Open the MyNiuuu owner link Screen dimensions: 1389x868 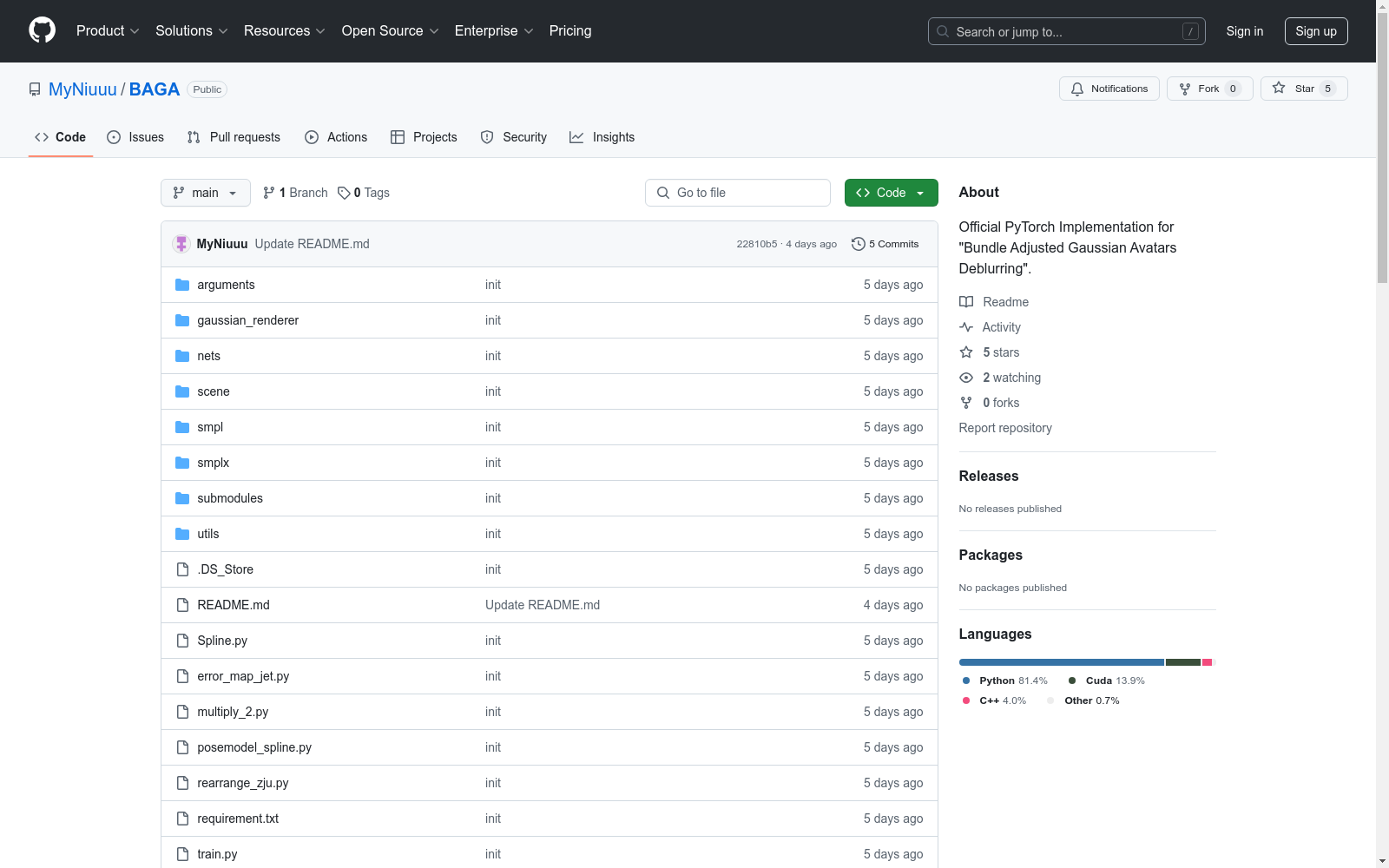(x=82, y=89)
